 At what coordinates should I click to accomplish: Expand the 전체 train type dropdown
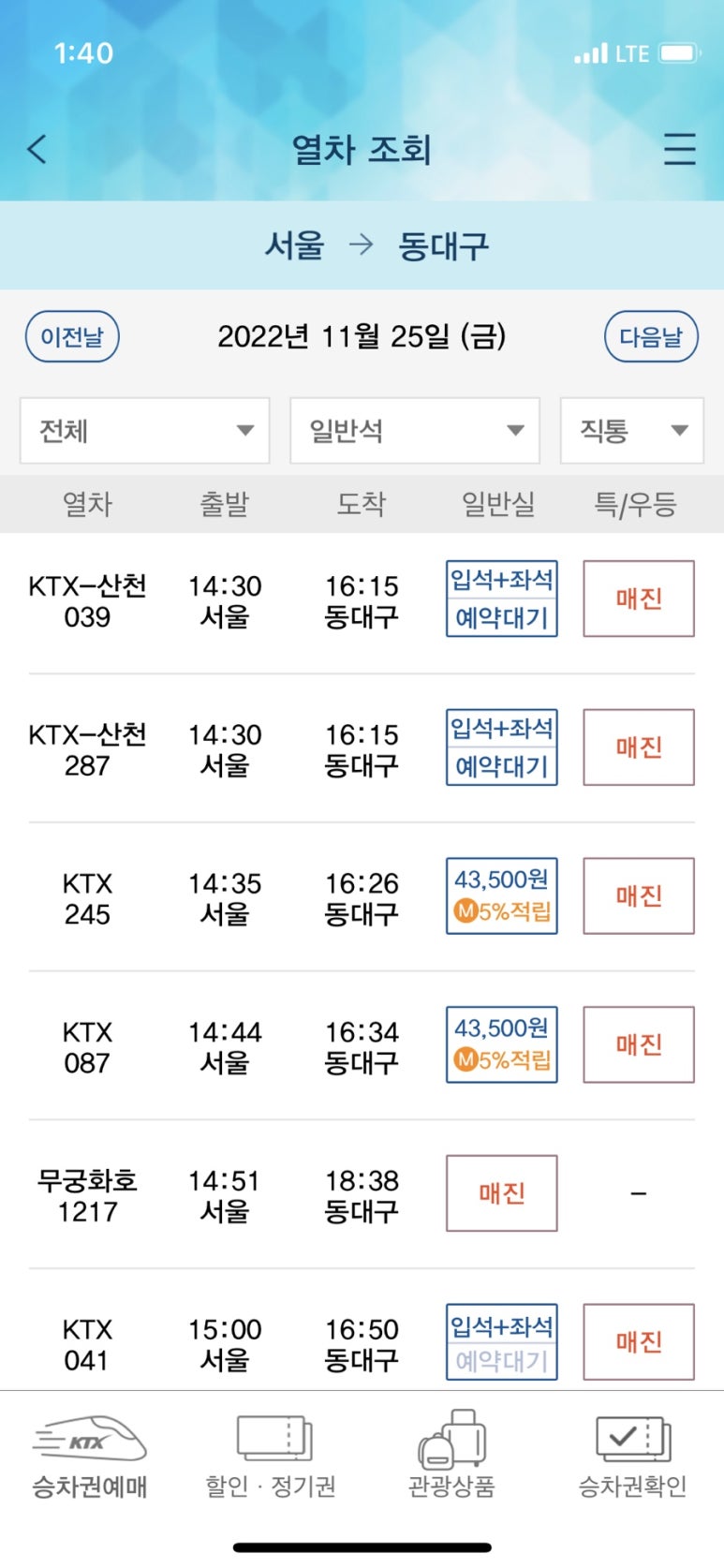tap(145, 431)
